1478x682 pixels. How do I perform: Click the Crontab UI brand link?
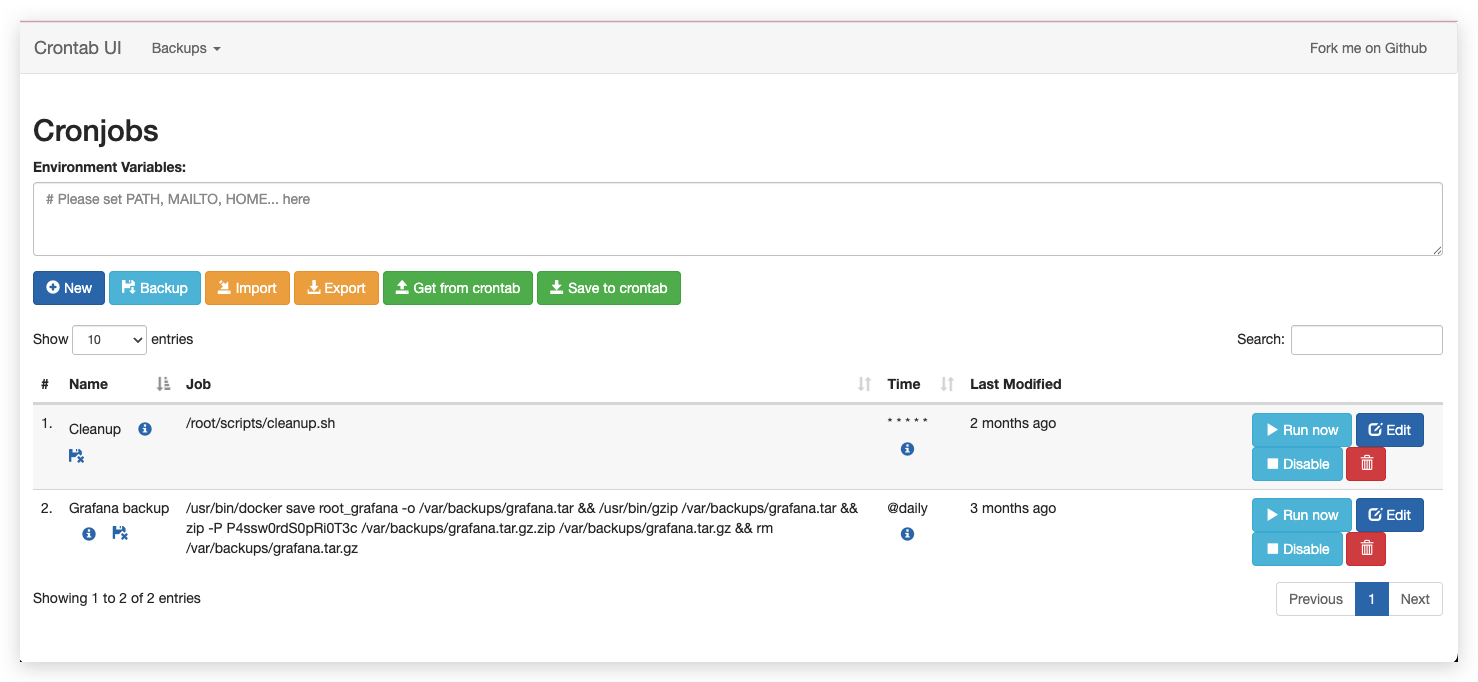pyautogui.click(x=78, y=48)
